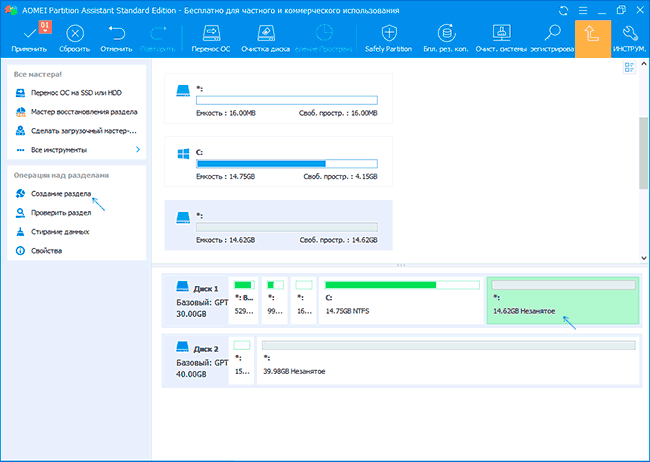Select the 14.62GB unallocated partition card
Screen dimensions: 650x462
pyautogui.click(x=278, y=225)
